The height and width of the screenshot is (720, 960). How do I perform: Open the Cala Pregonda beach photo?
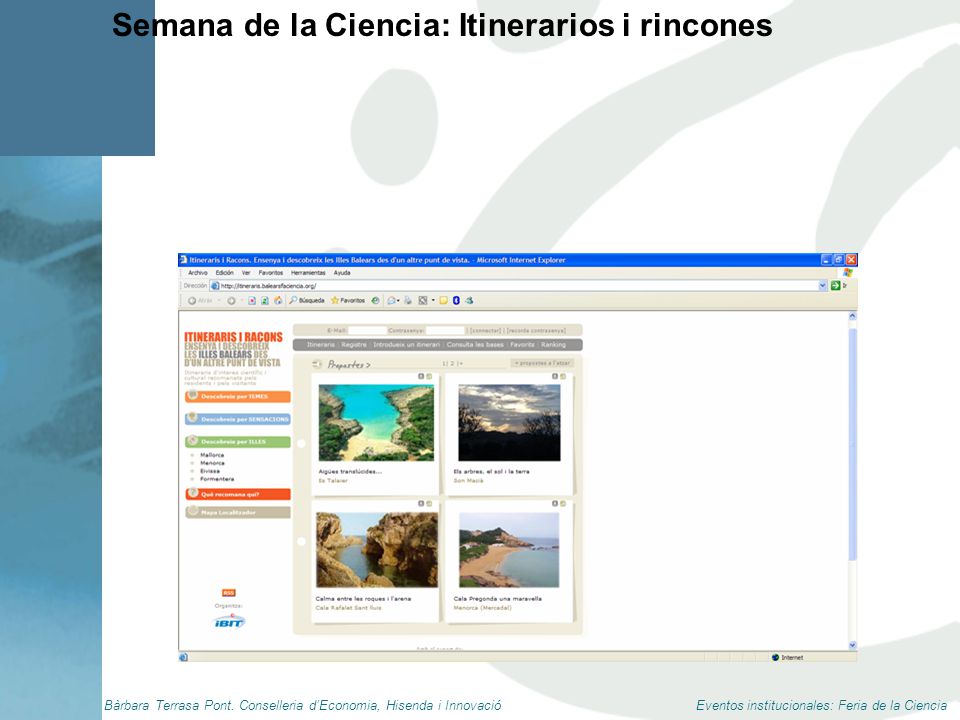[509, 550]
